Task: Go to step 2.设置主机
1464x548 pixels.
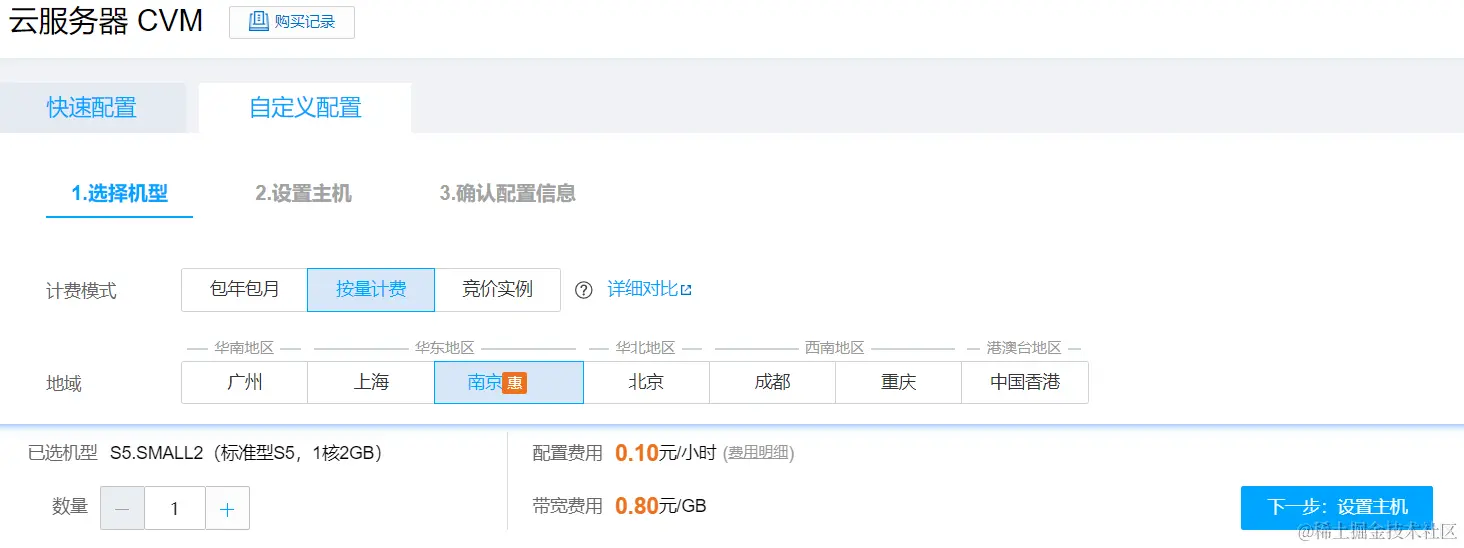Action: coord(303,194)
